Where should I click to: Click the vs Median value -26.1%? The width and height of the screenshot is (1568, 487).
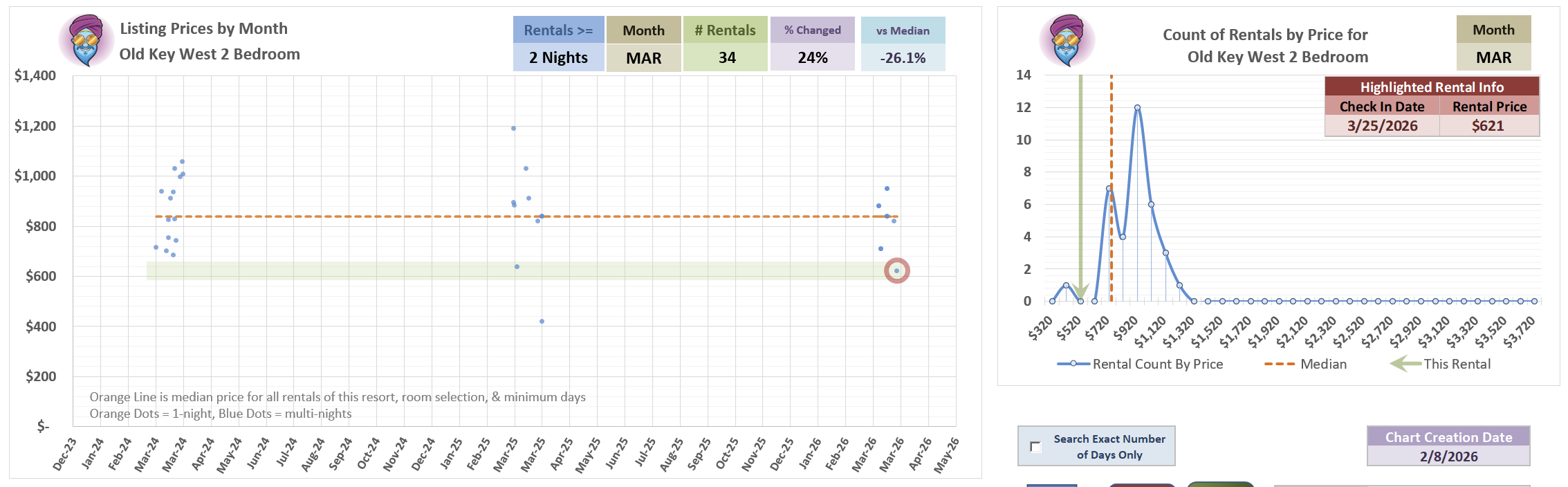coord(903,58)
